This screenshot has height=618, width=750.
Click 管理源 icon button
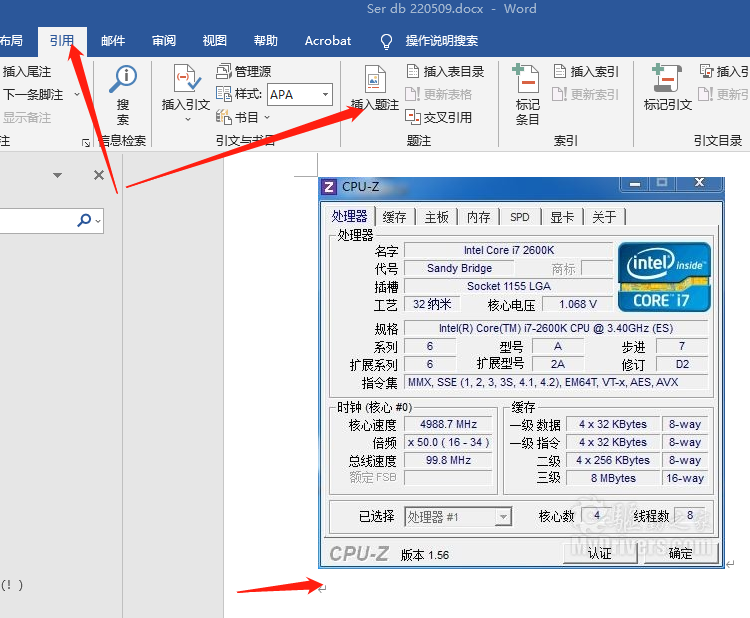[243, 71]
